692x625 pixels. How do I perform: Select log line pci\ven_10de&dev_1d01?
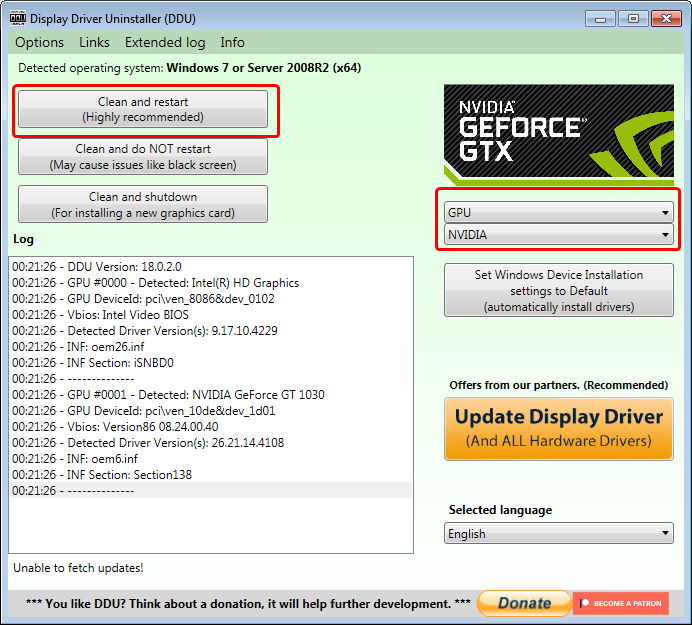click(210, 410)
